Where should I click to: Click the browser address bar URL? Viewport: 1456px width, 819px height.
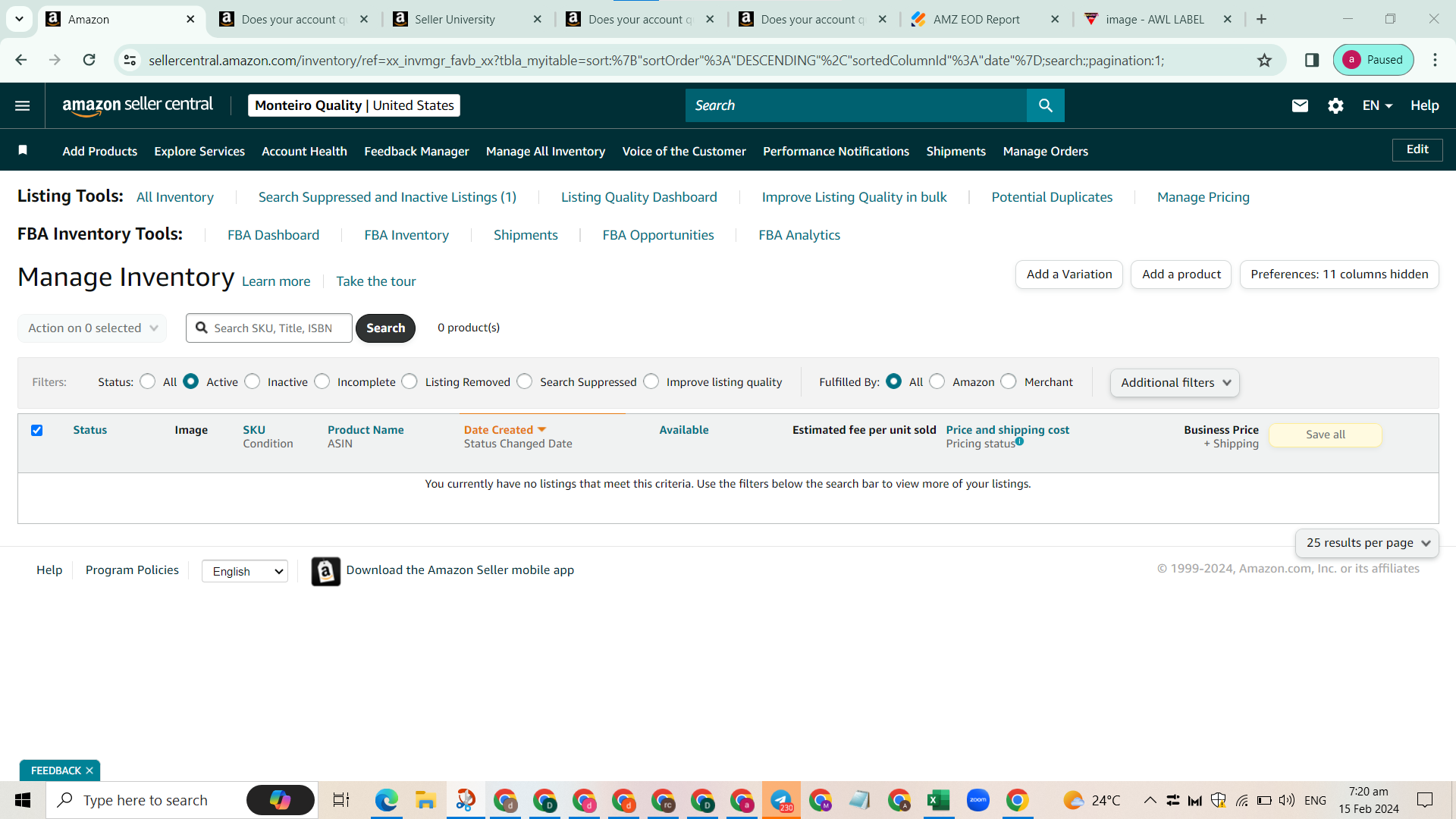(656, 60)
